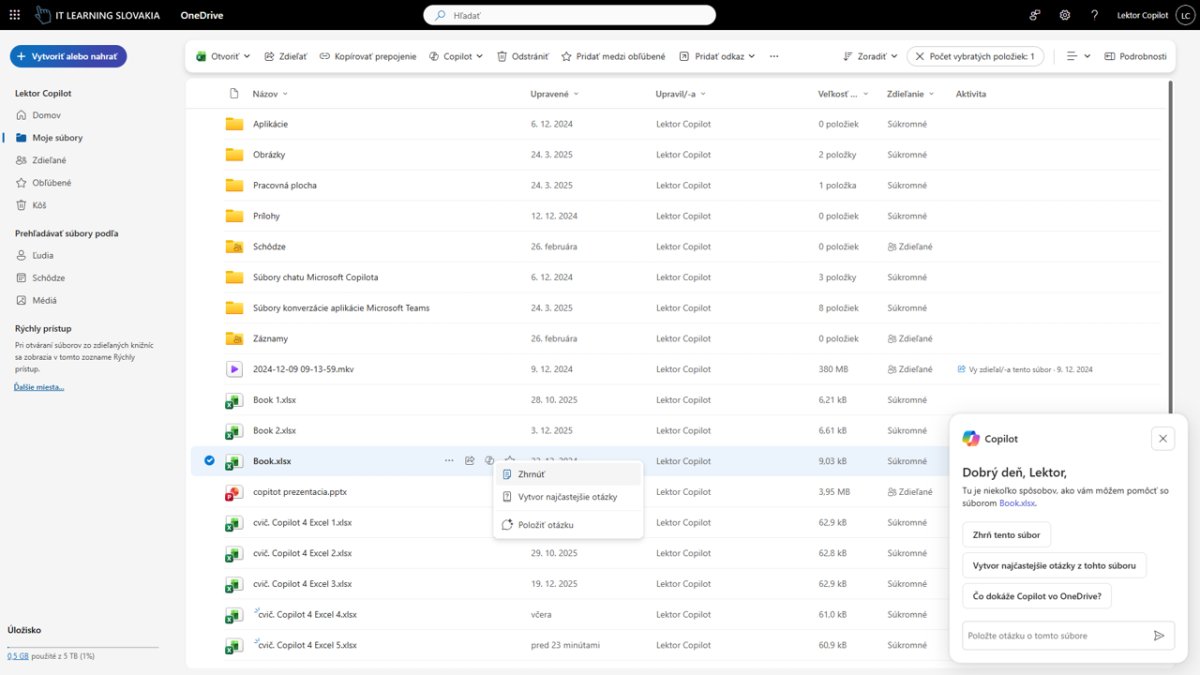Click the Copilot icon in Book.xlsx row
Viewport: 1200px width, 675px height.
coord(489,461)
